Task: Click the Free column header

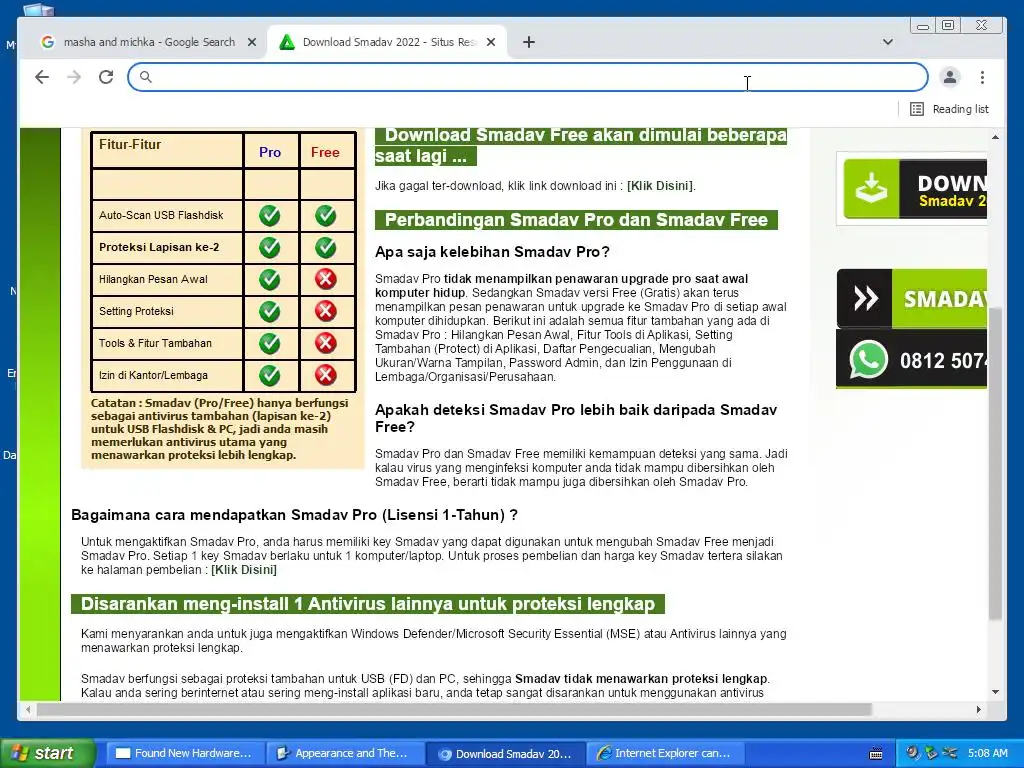Action: (x=325, y=152)
